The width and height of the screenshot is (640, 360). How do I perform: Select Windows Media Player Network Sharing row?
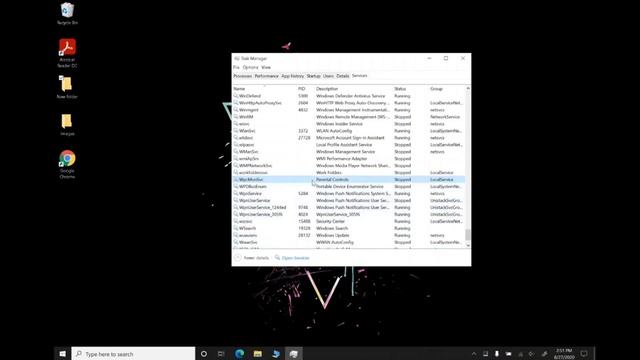point(349,165)
